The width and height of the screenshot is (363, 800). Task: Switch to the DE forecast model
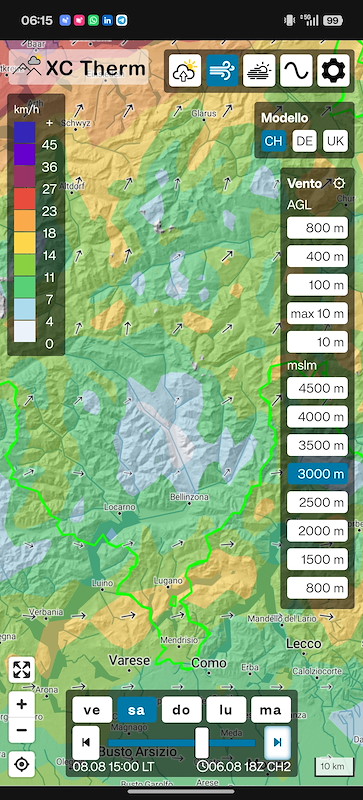coord(304,141)
